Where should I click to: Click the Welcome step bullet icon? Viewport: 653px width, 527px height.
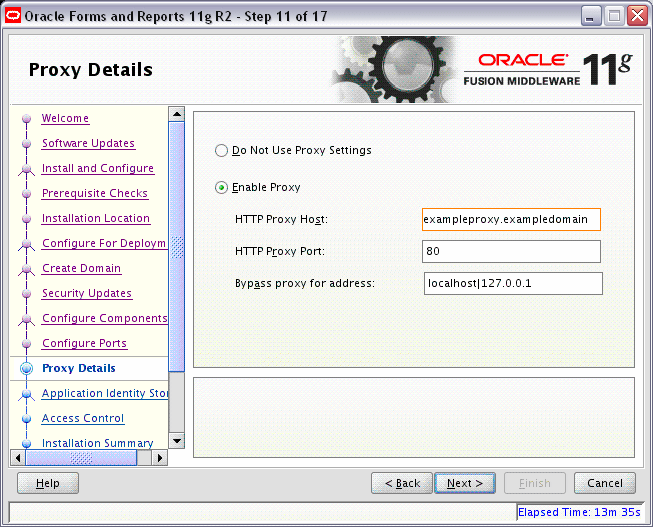[x=27, y=119]
